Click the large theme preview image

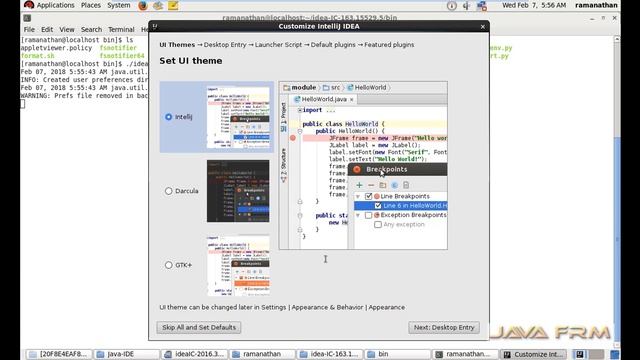(363, 165)
